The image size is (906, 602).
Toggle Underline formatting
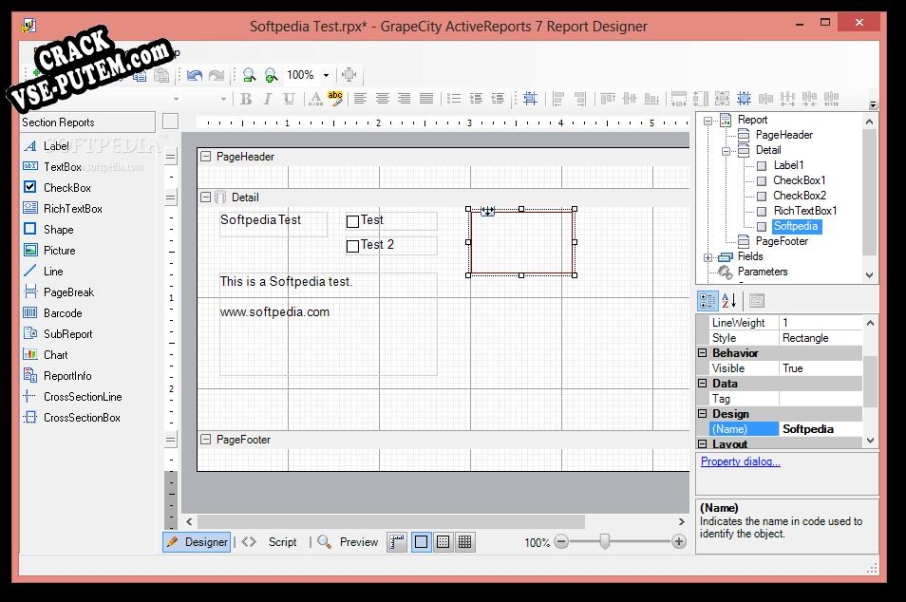coord(289,99)
